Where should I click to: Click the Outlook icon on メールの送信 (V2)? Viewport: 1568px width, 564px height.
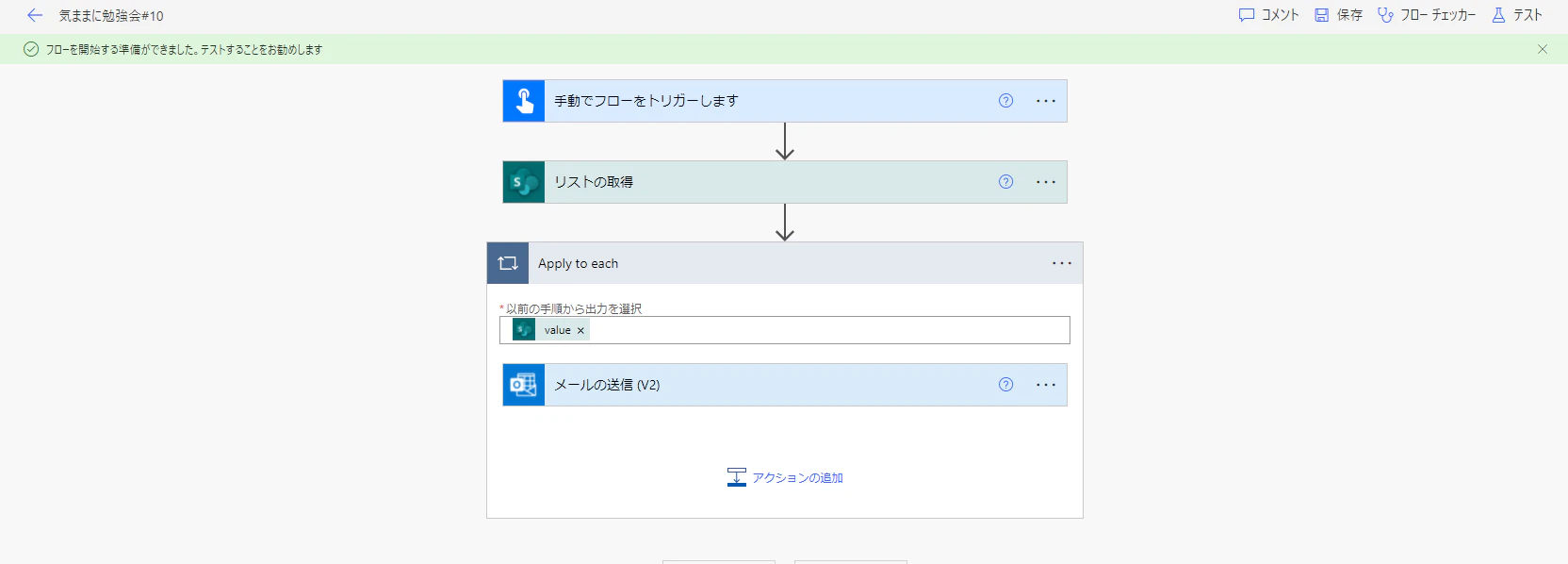click(x=524, y=385)
